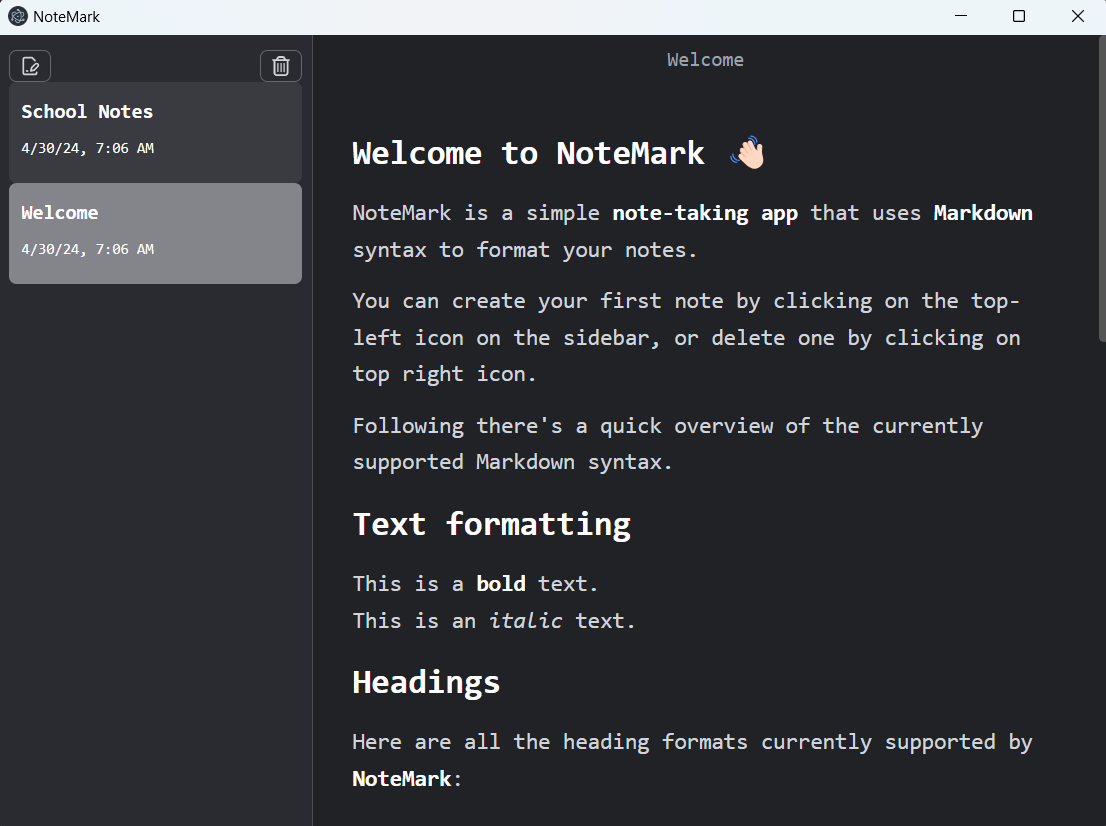Click the Welcome note date, 4/30/24, 7:06 AM
This screenshot has width=1106, height=826.
(87, 249)
